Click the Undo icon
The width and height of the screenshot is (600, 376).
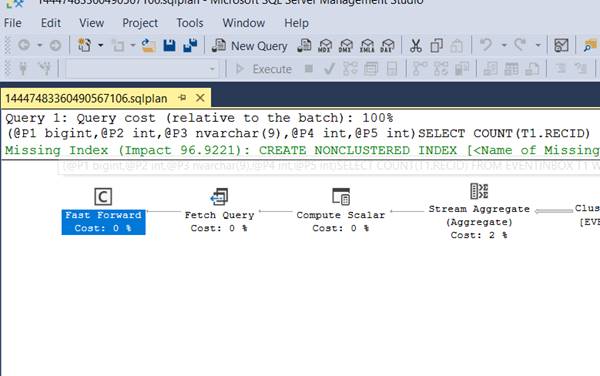click(486, 45)
